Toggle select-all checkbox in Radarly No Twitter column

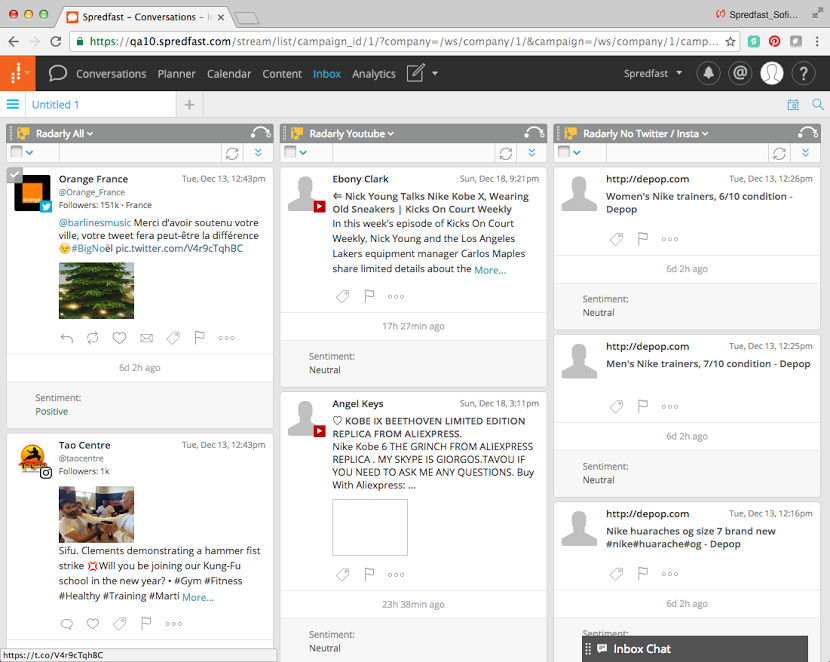(x=563, y=152)
